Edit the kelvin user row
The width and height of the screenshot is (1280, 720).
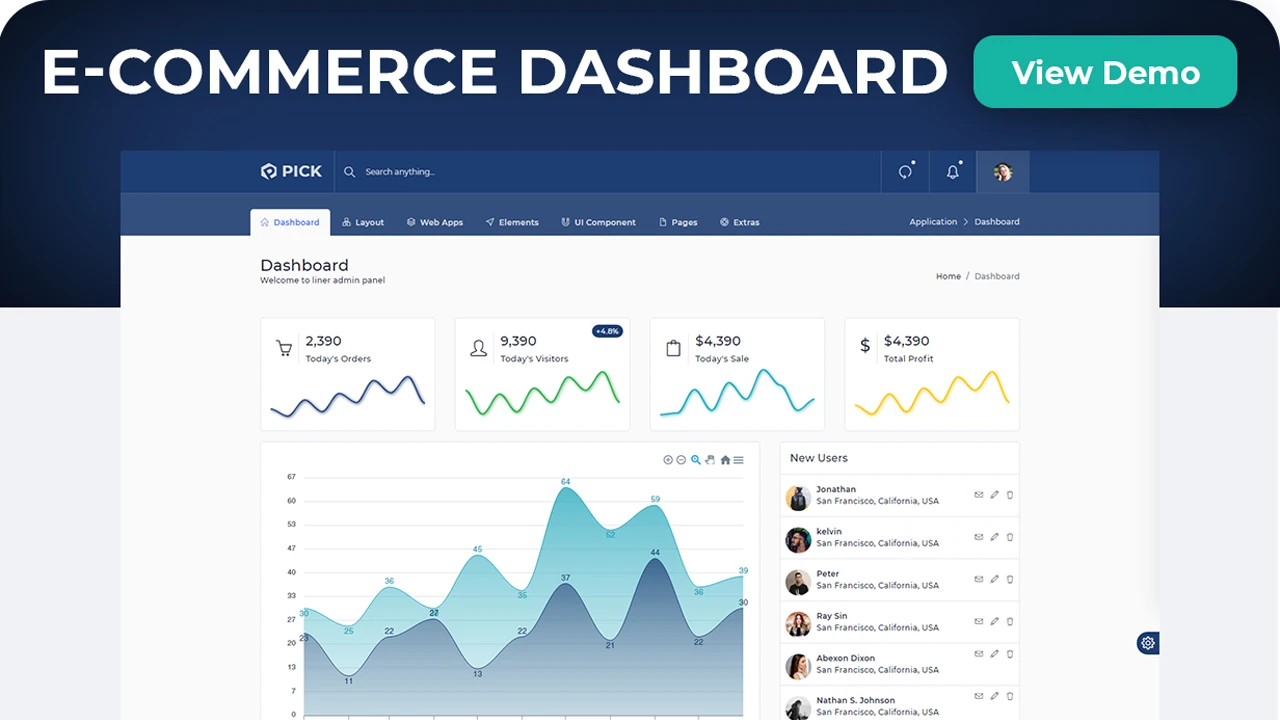point(995,537)
